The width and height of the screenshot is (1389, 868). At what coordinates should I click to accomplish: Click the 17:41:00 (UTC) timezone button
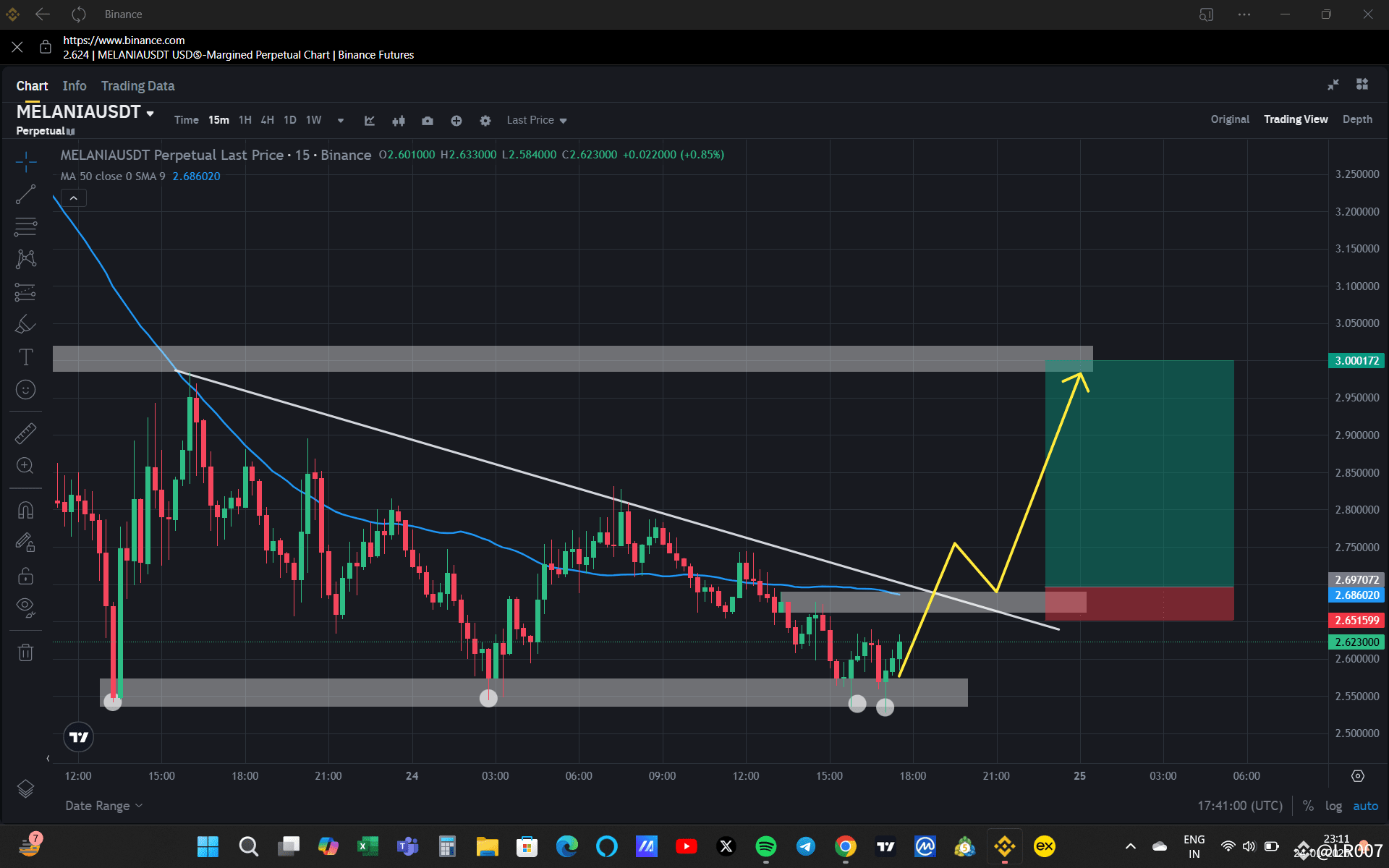[1240, 806]
